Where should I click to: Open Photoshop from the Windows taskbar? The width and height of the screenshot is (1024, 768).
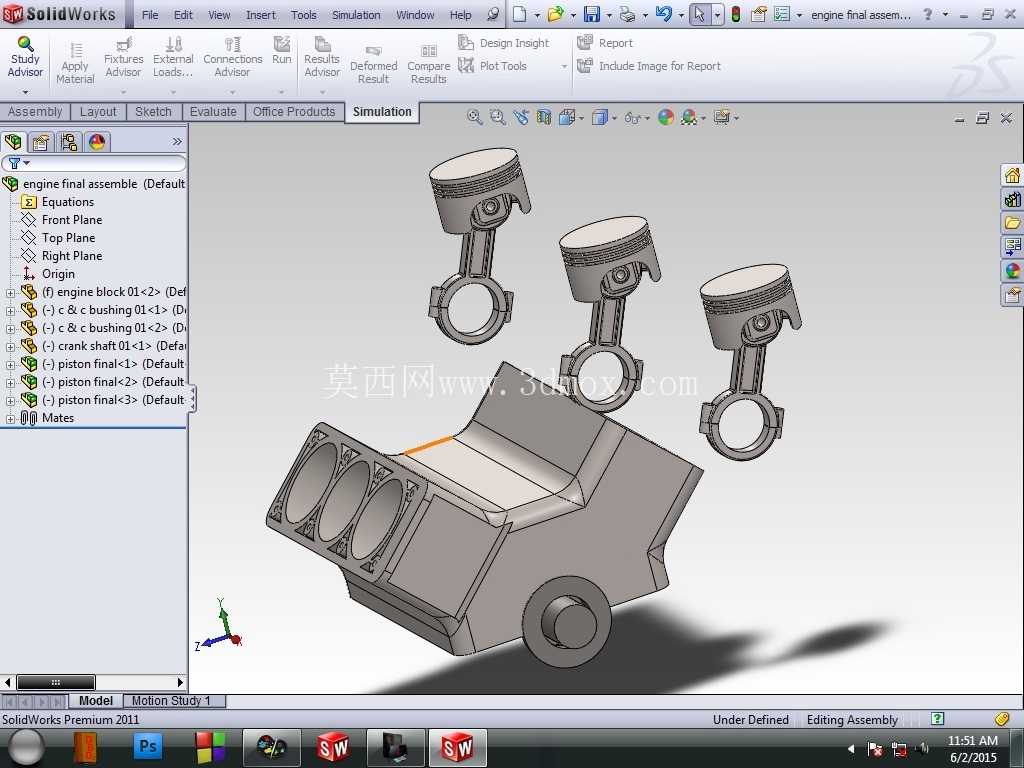coord(148,747)
